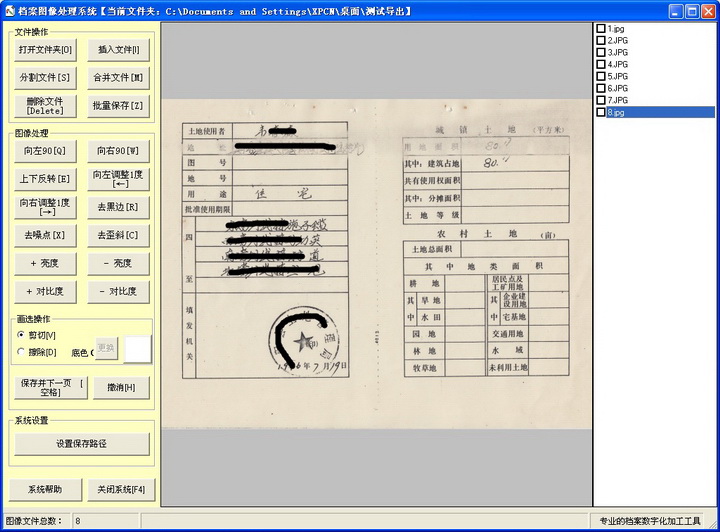The width and height of the screenshot is (720, 532).
Task: Check the box for 6.JPG
Action: pos(601,88)
